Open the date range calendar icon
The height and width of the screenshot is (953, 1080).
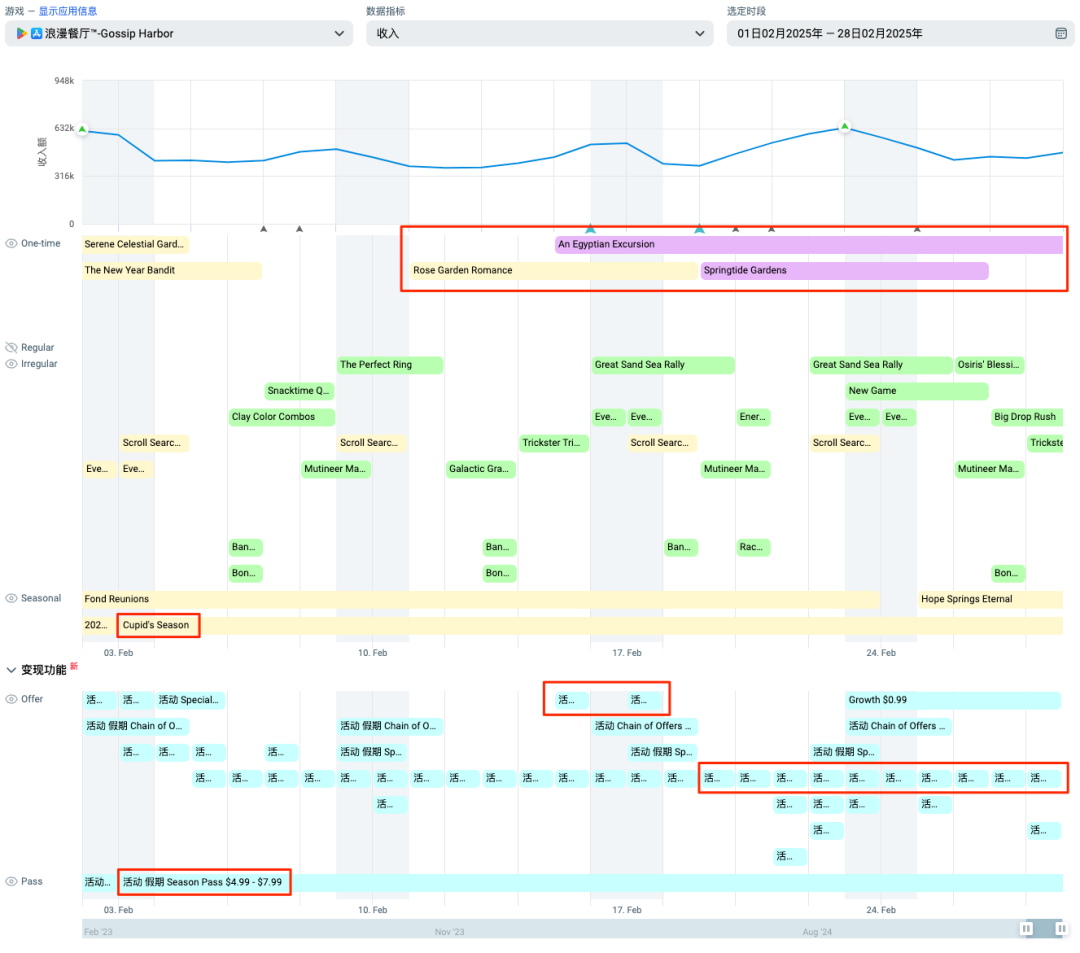(x=1061, y=33)
